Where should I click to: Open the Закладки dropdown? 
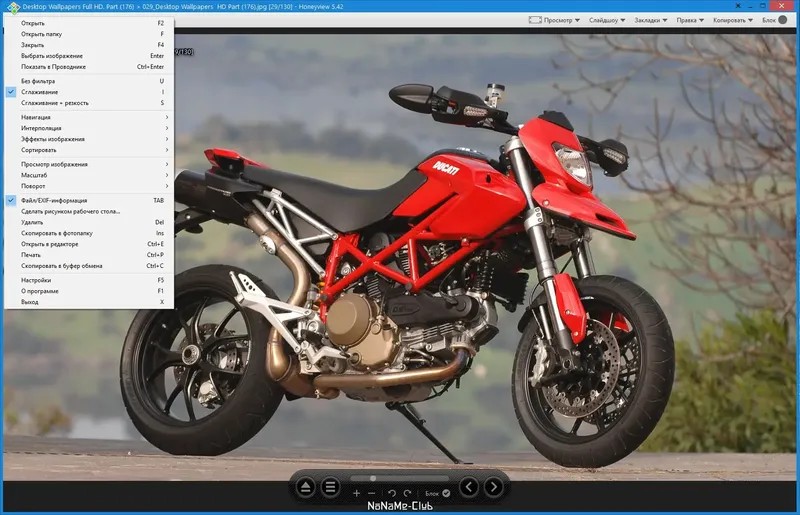tap(651, 20)
